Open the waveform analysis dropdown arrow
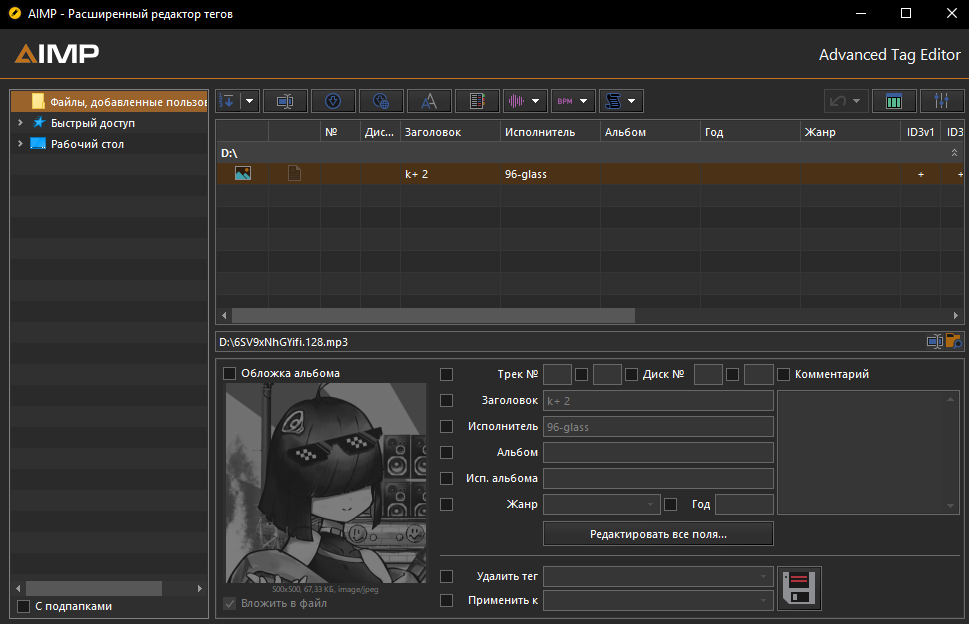969x624 pixels. pos(536,101)
